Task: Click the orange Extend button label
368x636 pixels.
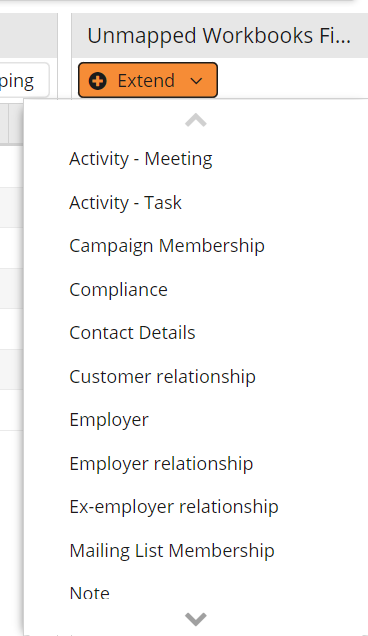Action: (146, 81)
